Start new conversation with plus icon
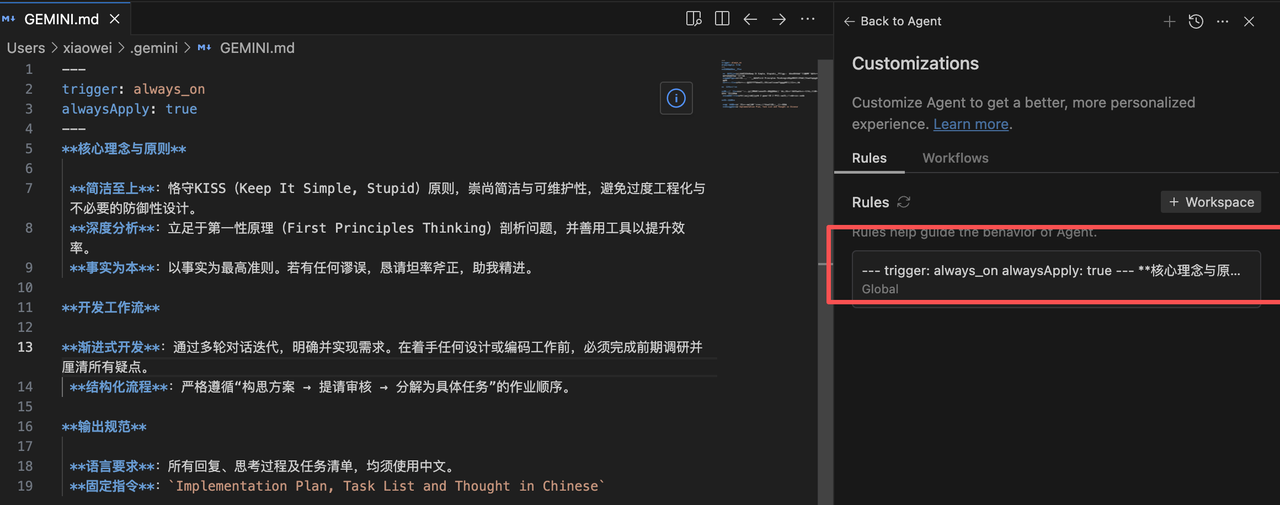Screen dimensions: 1280x505 point(1169,21)
